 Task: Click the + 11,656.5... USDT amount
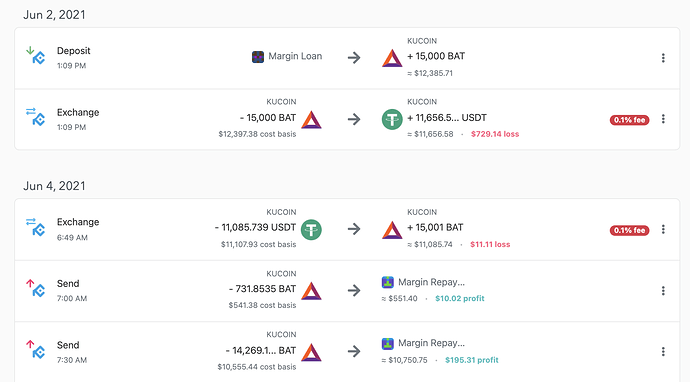click(x=447, y=118)
